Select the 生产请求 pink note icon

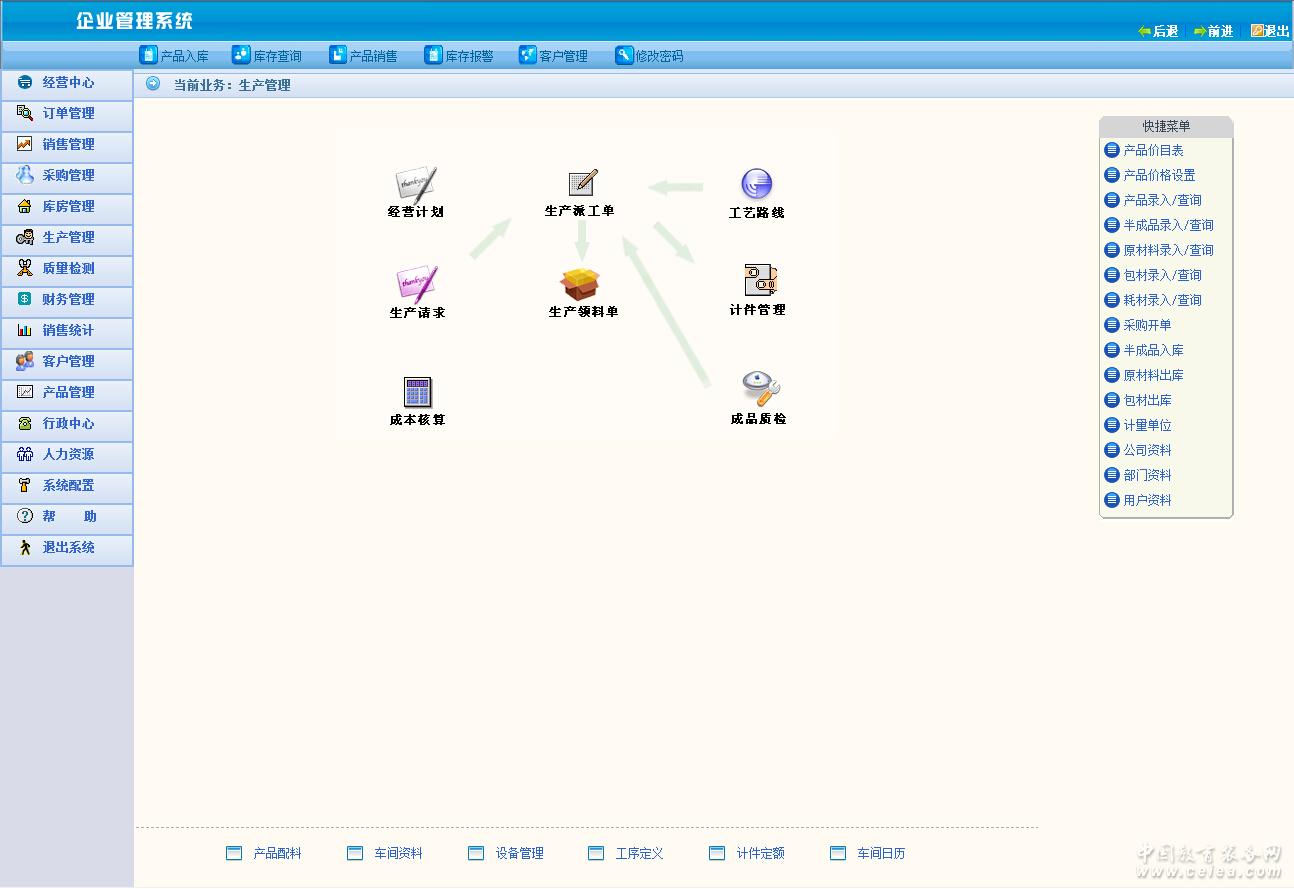417,284
